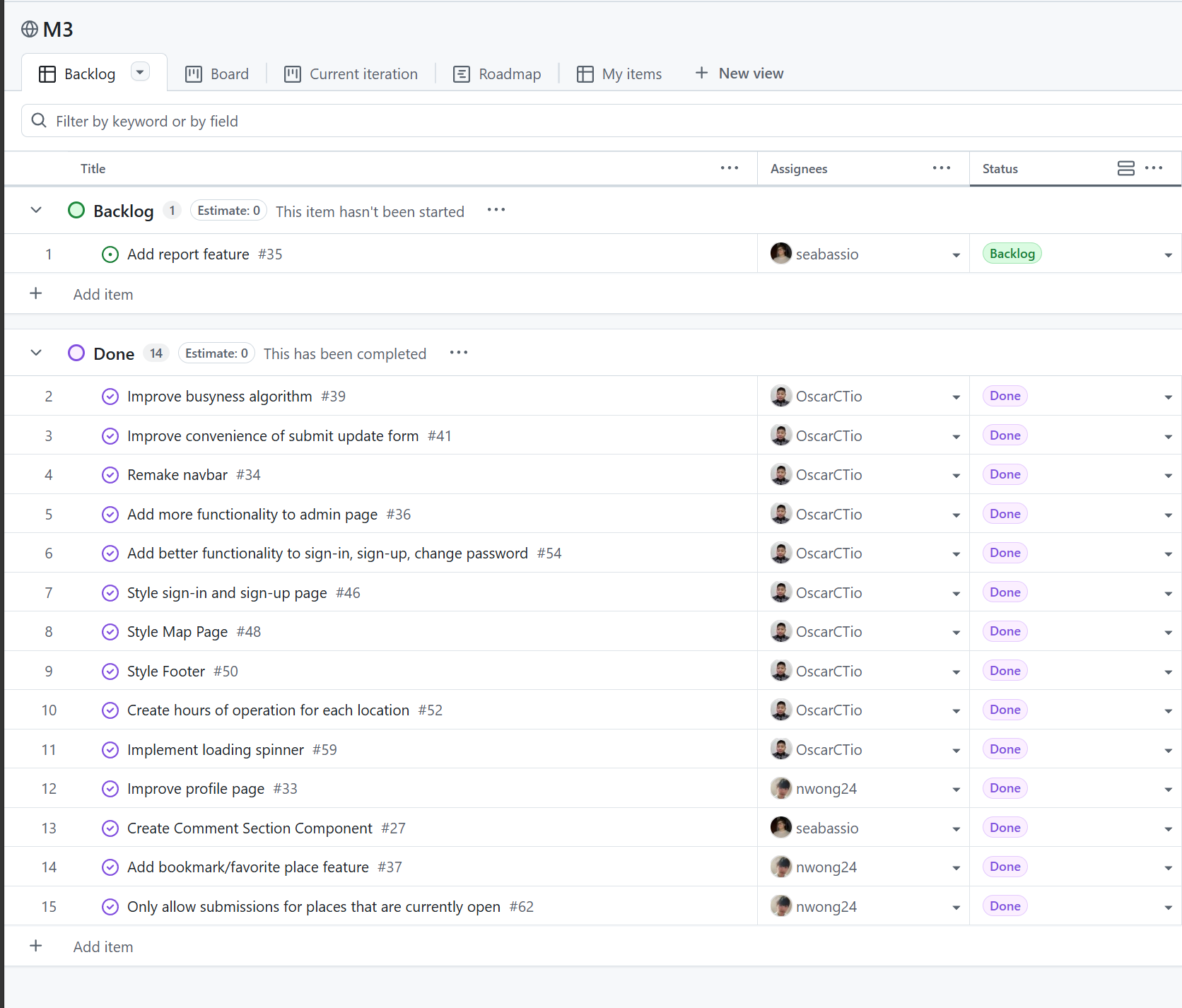Open Add report feature issue
The height and width of the screenshot is (1008, 1182).
pyautogui.click(x=188, y=254)
